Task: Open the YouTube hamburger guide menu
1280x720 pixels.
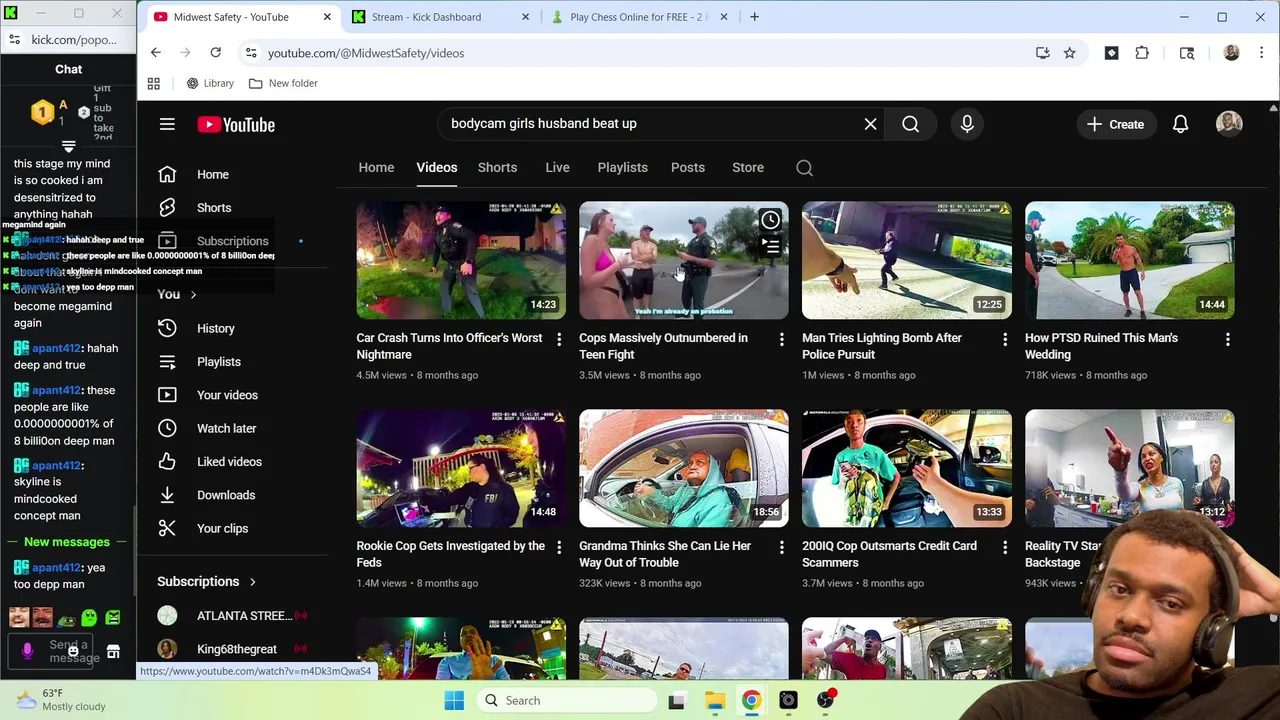Action: point(167,124)
